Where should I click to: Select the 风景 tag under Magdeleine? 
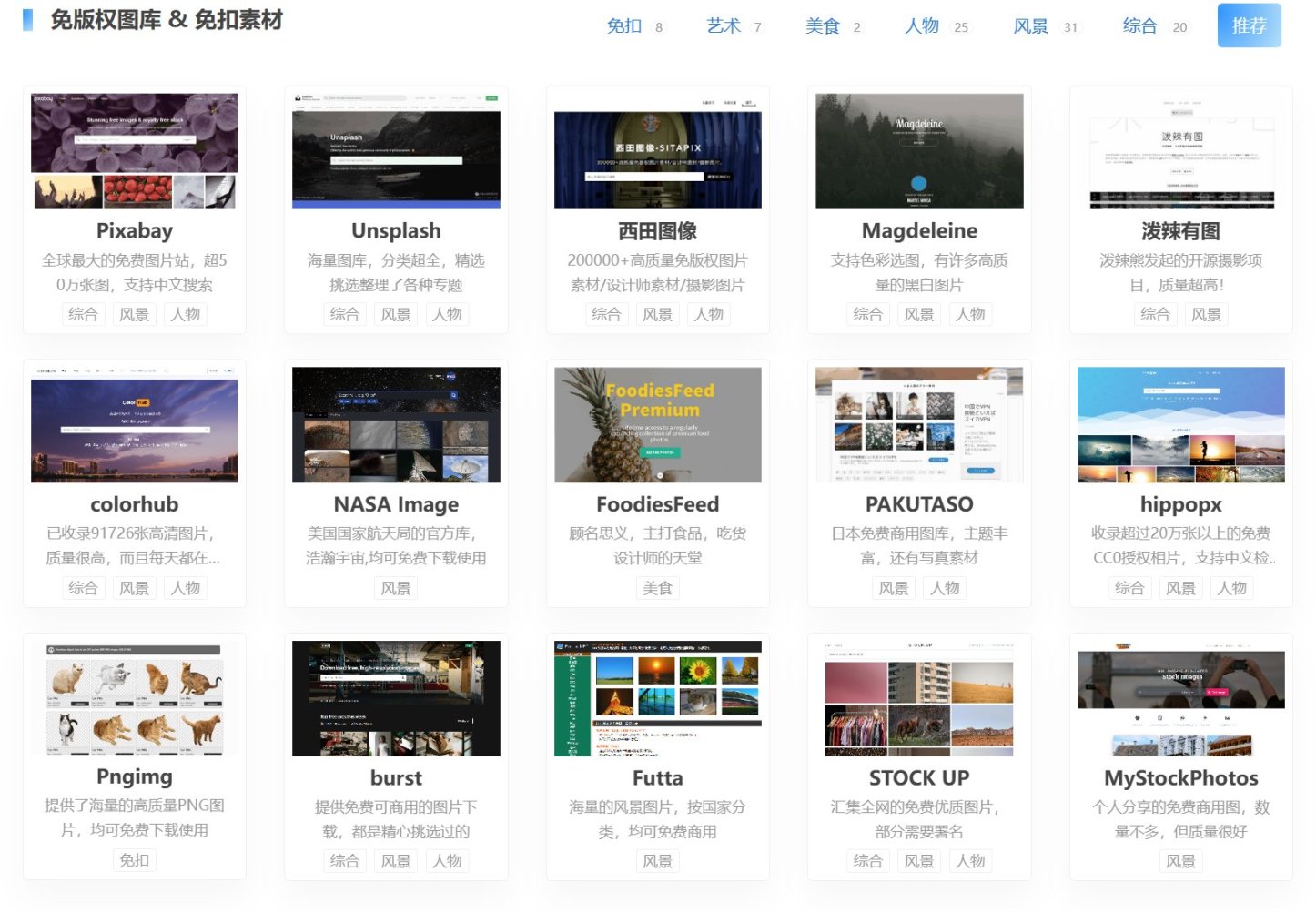click(x=919, y=314)
